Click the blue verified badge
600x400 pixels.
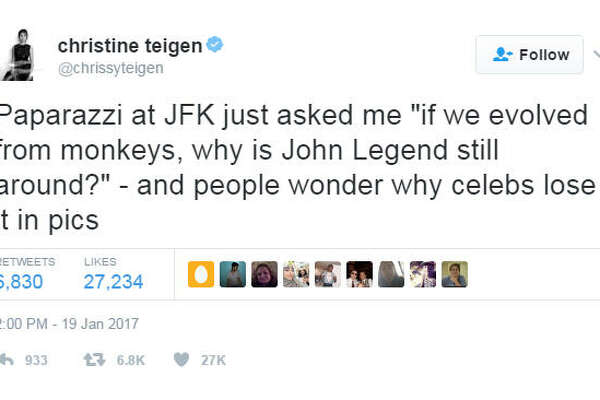point(214,46)
